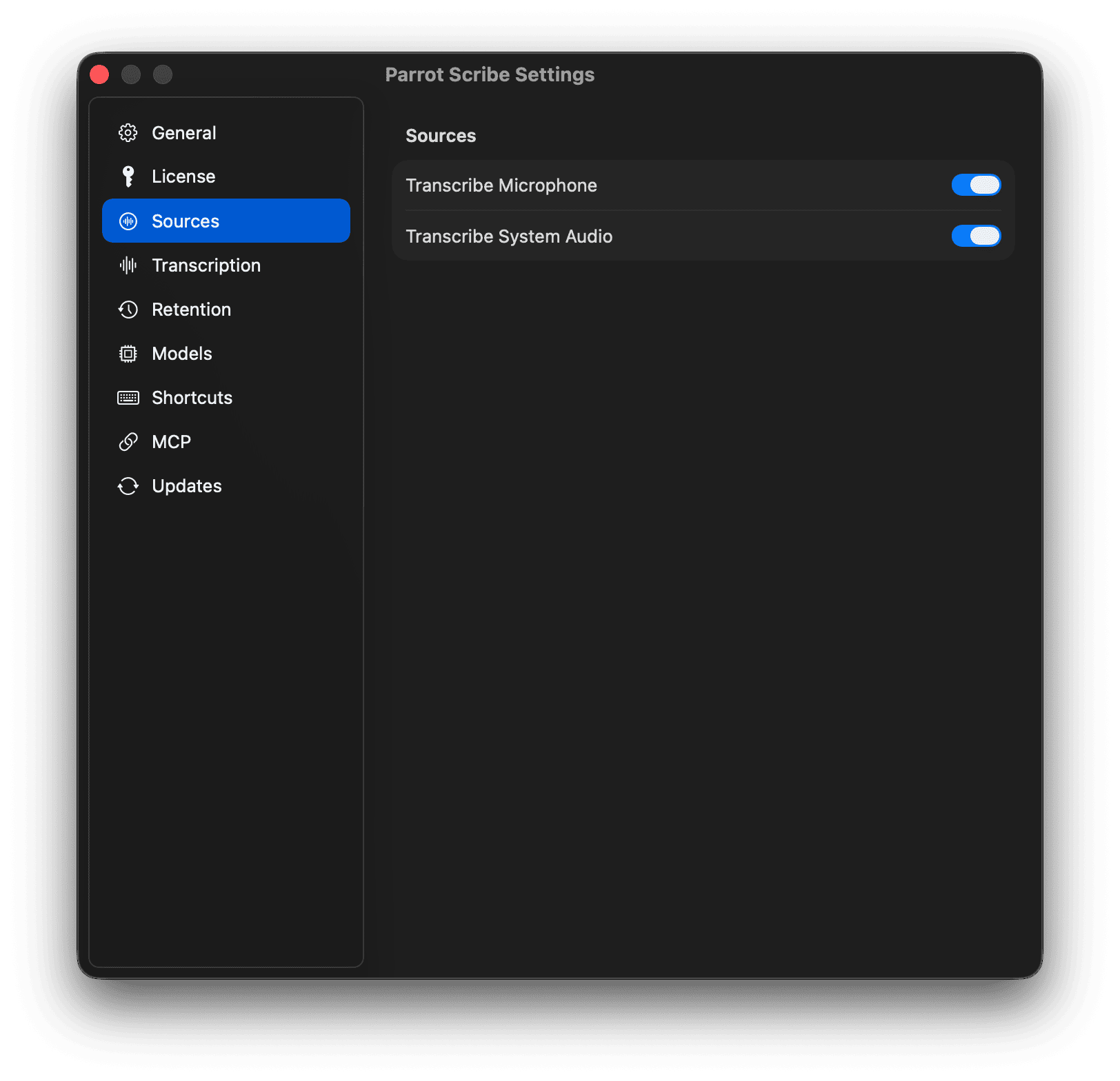This screenshot has width=1120, height=1081.
Task: Open the General settings section
Action: coord(183,132)
